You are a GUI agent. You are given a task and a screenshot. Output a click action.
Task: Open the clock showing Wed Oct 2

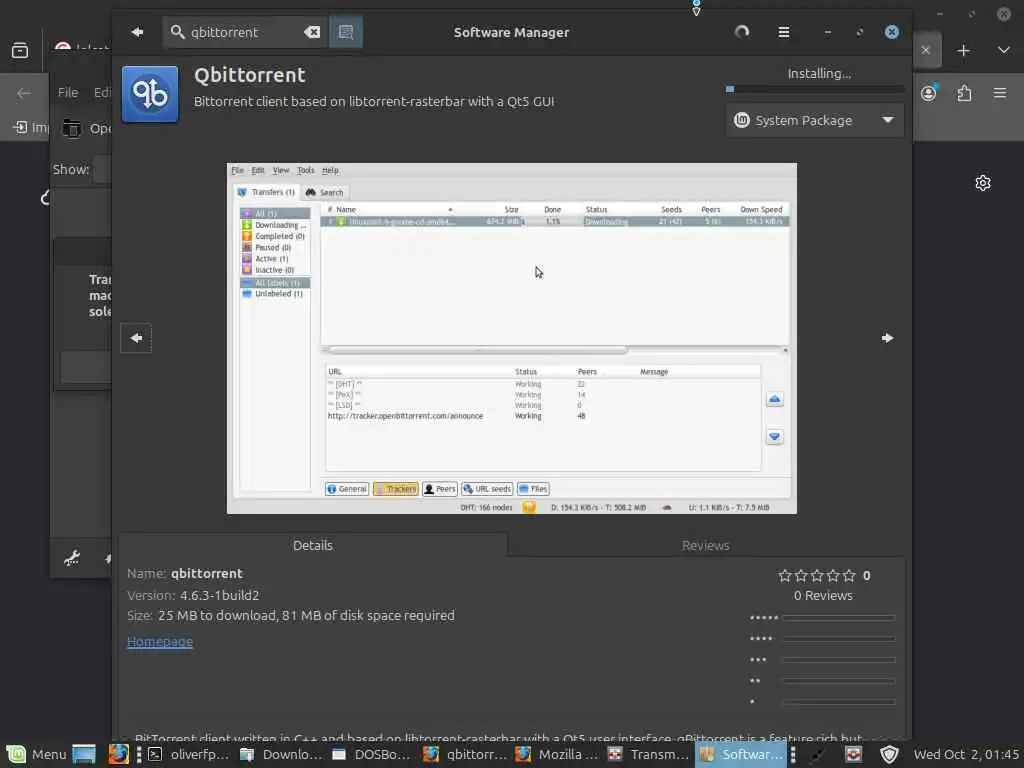pos(966,754)
